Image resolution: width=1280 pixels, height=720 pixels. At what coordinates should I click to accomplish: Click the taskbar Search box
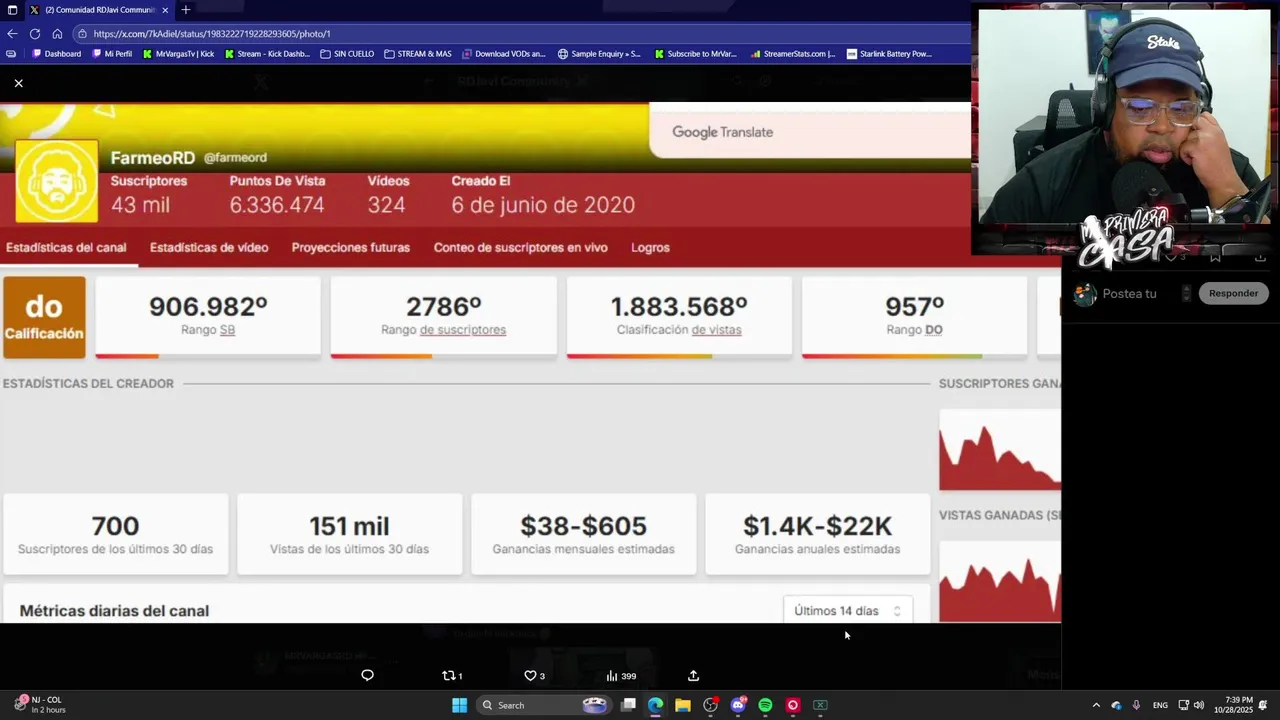pos(544,705)
